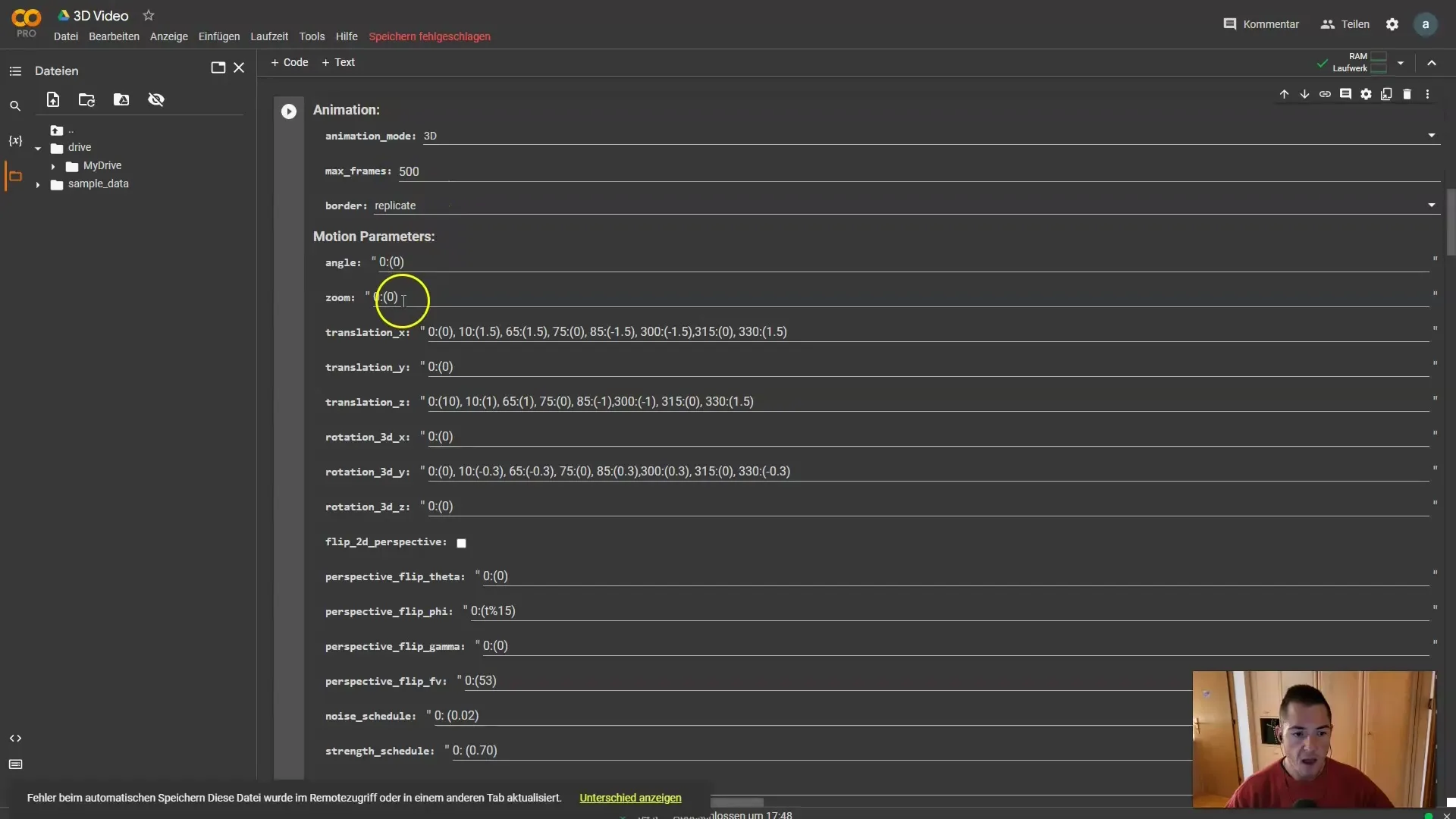The image size is (1456, 819).
Task: Click the Teilen share button
Action: [x=1345, y=24]
